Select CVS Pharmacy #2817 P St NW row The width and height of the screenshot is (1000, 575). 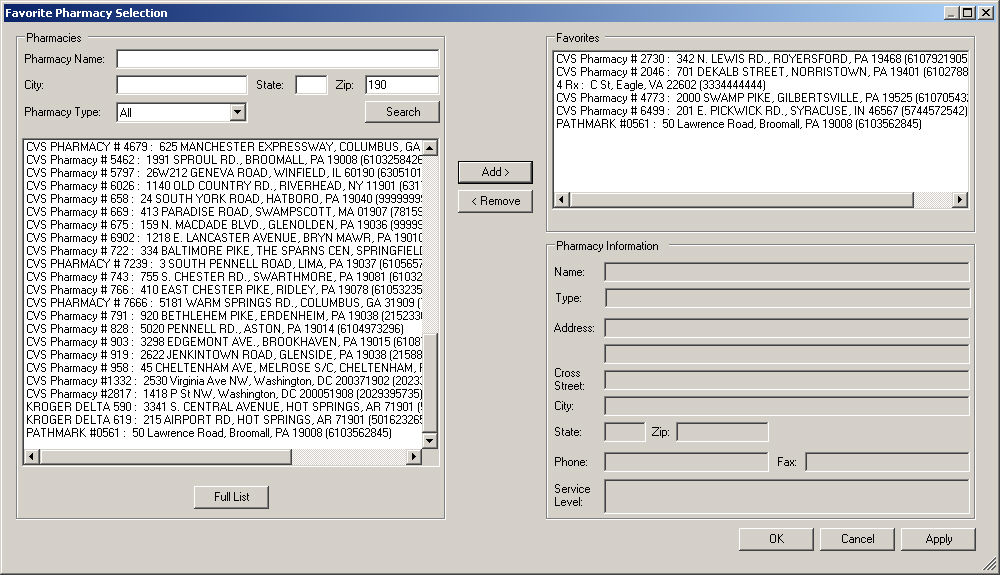(223, 394)
